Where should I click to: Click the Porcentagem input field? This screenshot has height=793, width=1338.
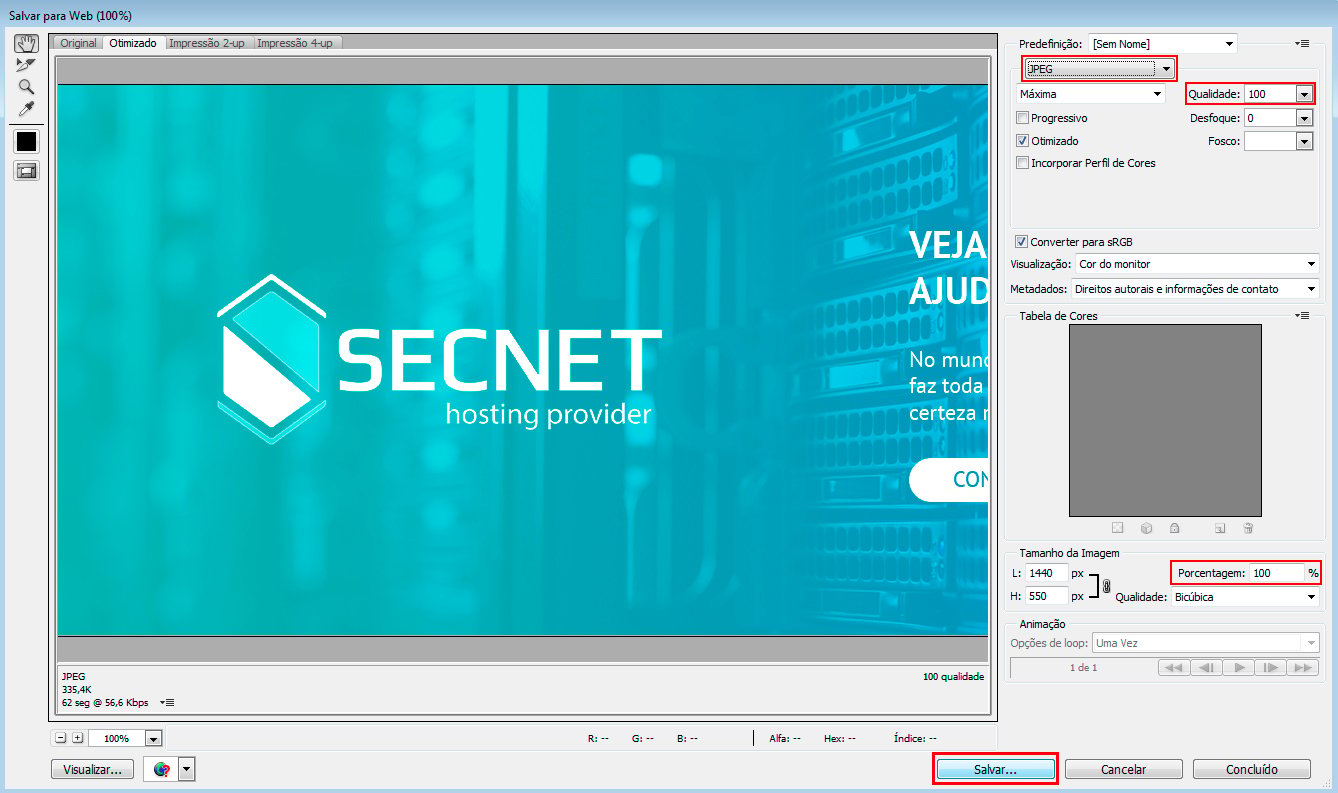pos(1277,573)
